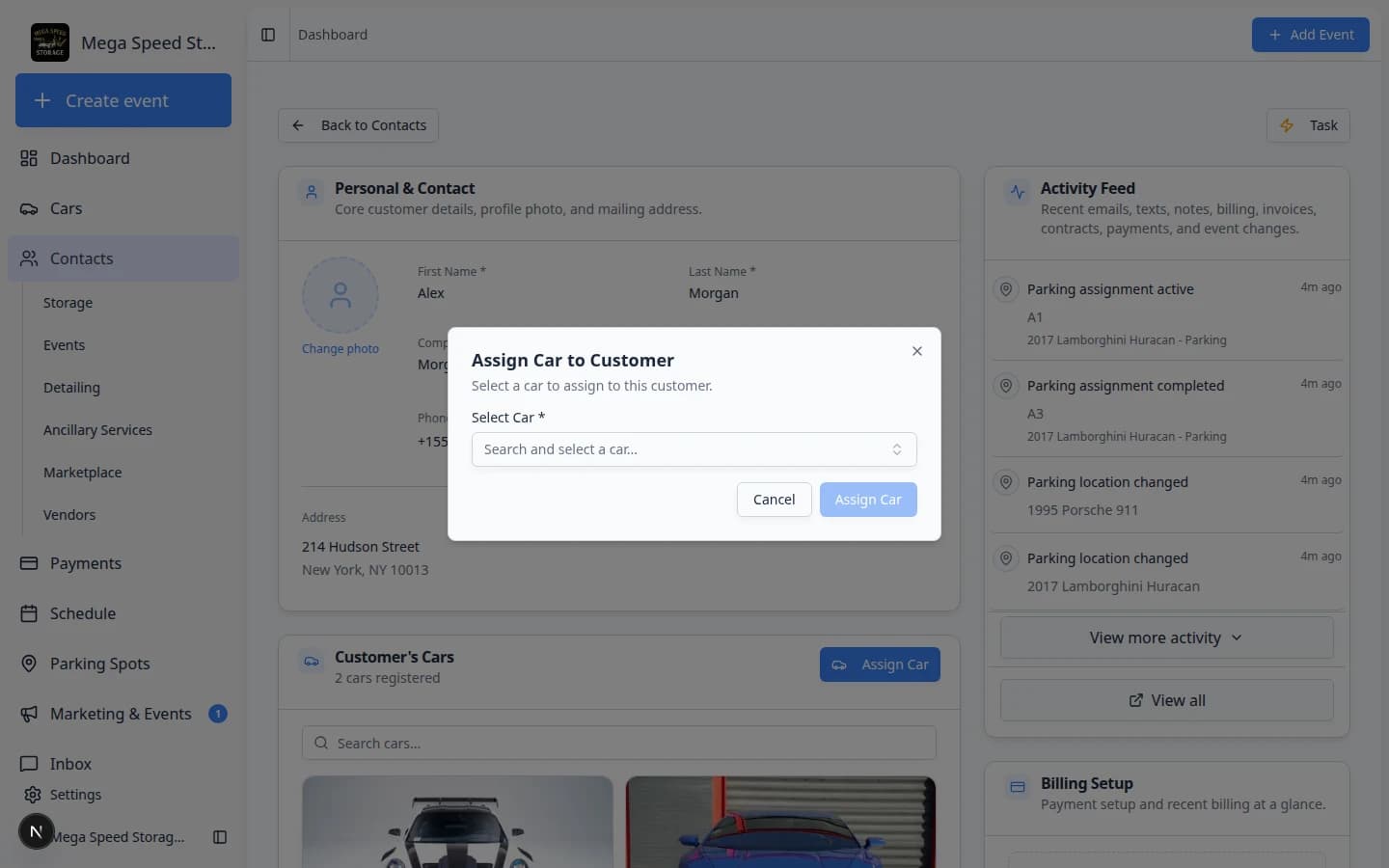Viewport: 1389px width, 868px height.
Task: Open Cars in the sidebar
Action: tap(123, 208)
